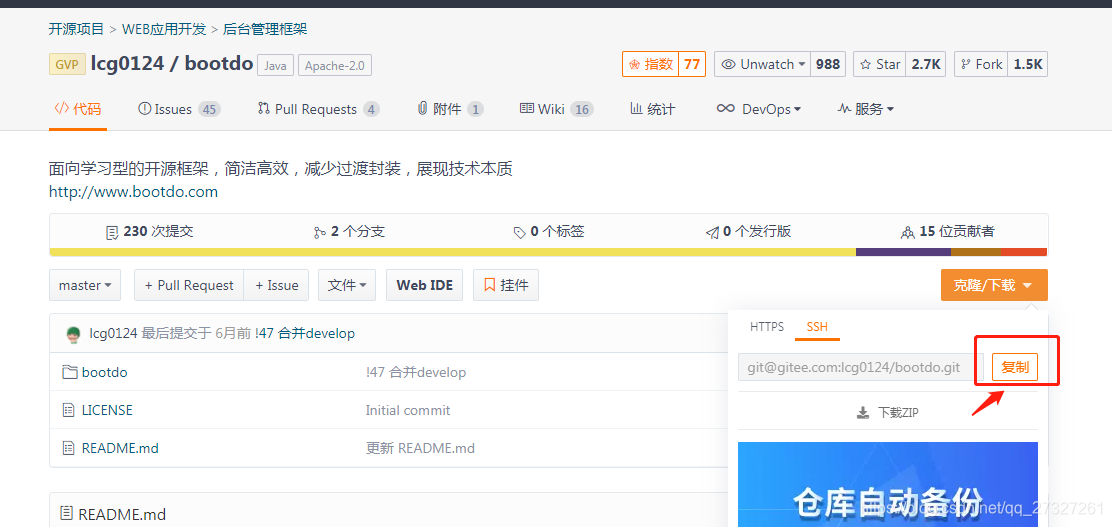Open the Web IDE

click(424, 285)
